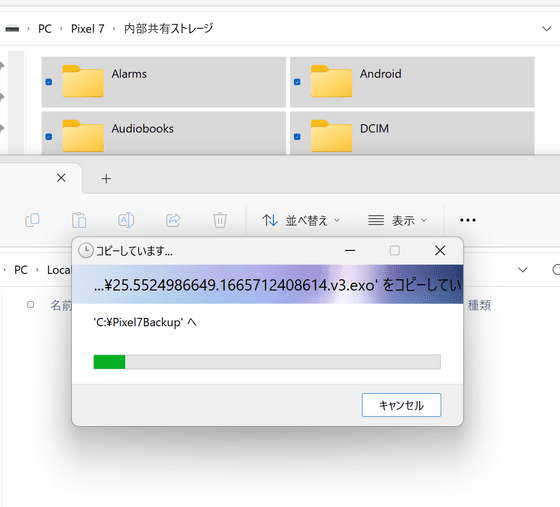The height and width of the screenshot is (507, 560).
Task: Click the copying file name text in dialog
Action: [x=278, y=285]
